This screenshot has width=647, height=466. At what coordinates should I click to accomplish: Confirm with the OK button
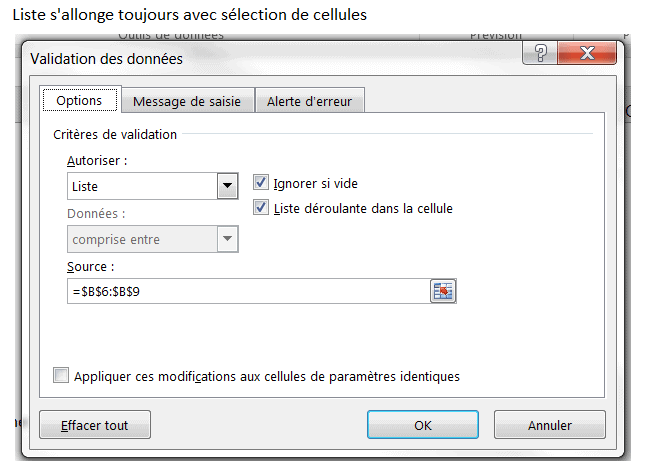tap(423, 425)
